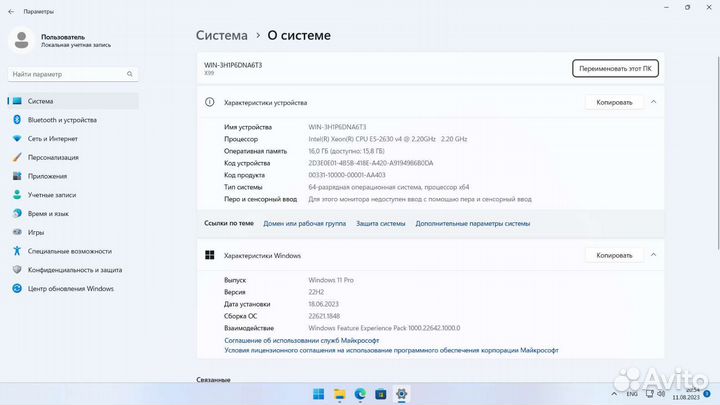Click 'Windows Feature Experience Pack' value
The image size is (720, 405).
384,328
